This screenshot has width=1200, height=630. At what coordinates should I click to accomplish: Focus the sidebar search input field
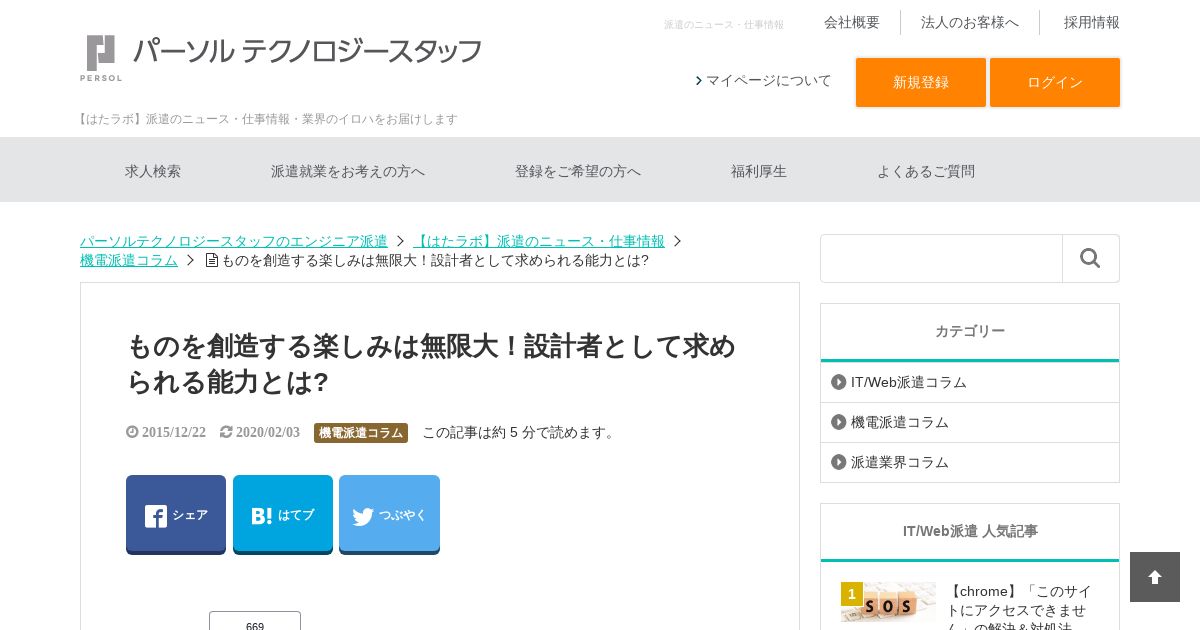(x=941, y=259)
